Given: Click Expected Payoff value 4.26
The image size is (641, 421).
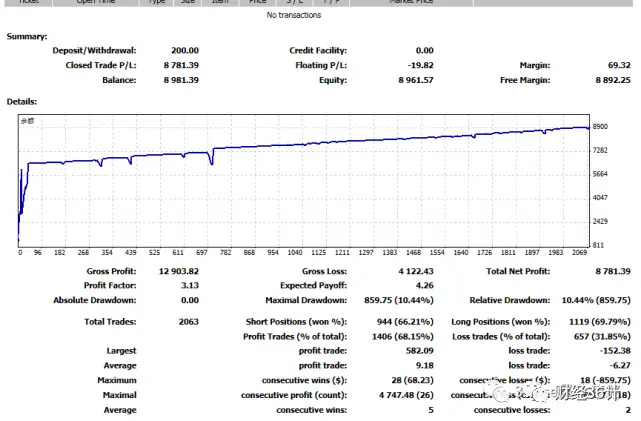Looking at the screenshot, I should (x=424, y=285).
